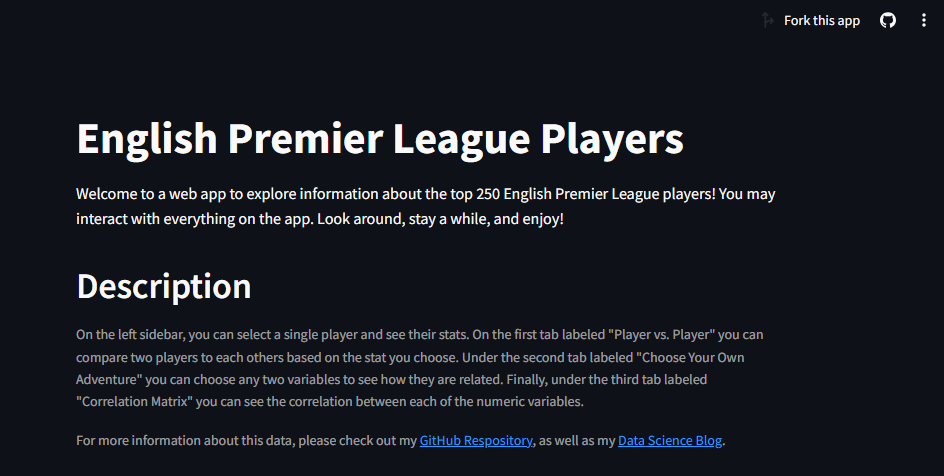Click Fork this app
Image resolution: width=944 pixels, height=476 pixels.
click(x=821, y=20)
